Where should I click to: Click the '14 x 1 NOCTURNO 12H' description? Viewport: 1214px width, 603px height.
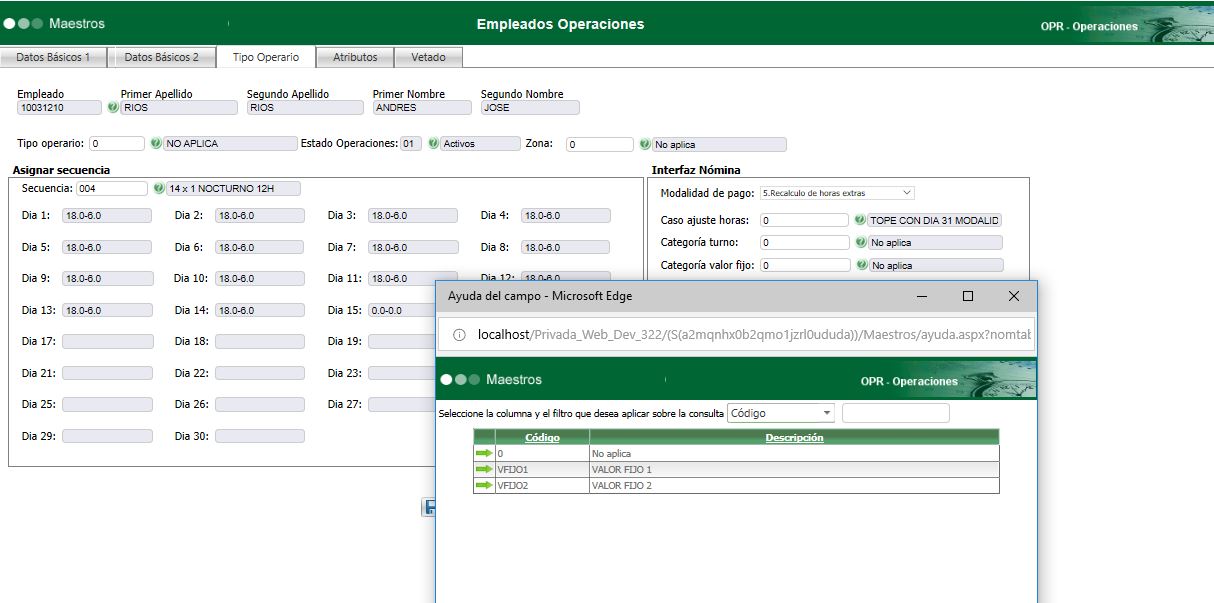coord(234,188)
